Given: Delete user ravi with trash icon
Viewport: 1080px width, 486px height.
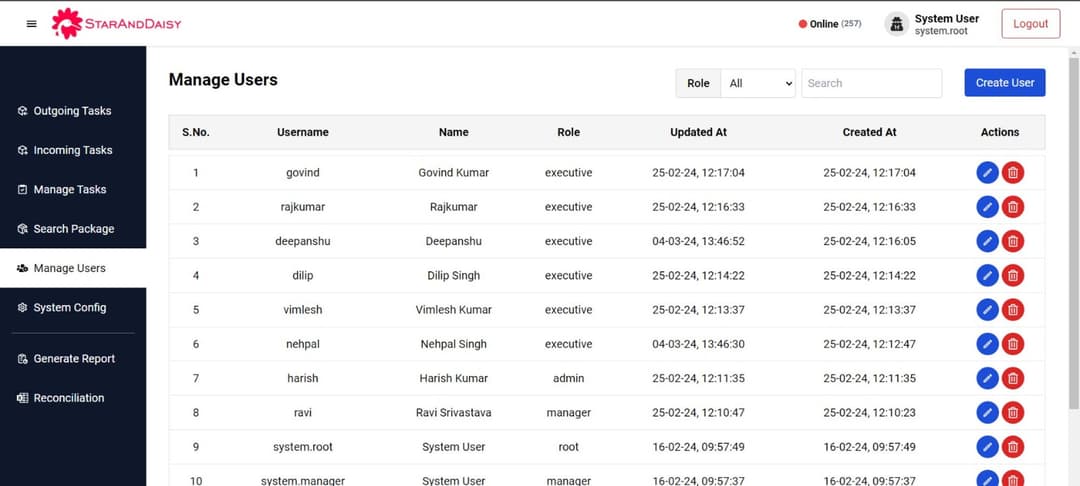Looking at the screenshot, I should coord(1012,412).
